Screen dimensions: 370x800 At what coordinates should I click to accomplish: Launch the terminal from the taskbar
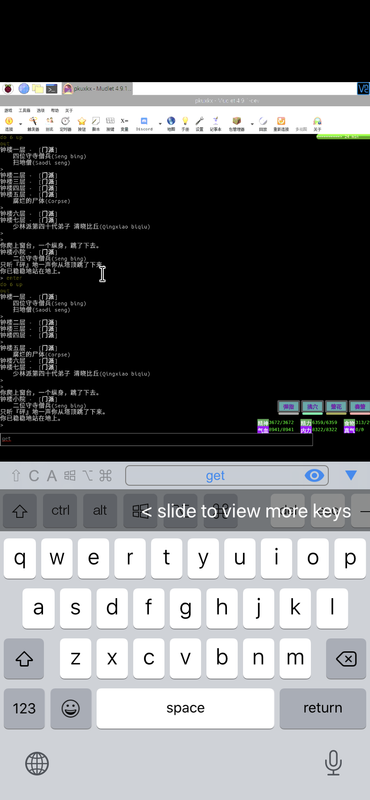tap(52, 89)
